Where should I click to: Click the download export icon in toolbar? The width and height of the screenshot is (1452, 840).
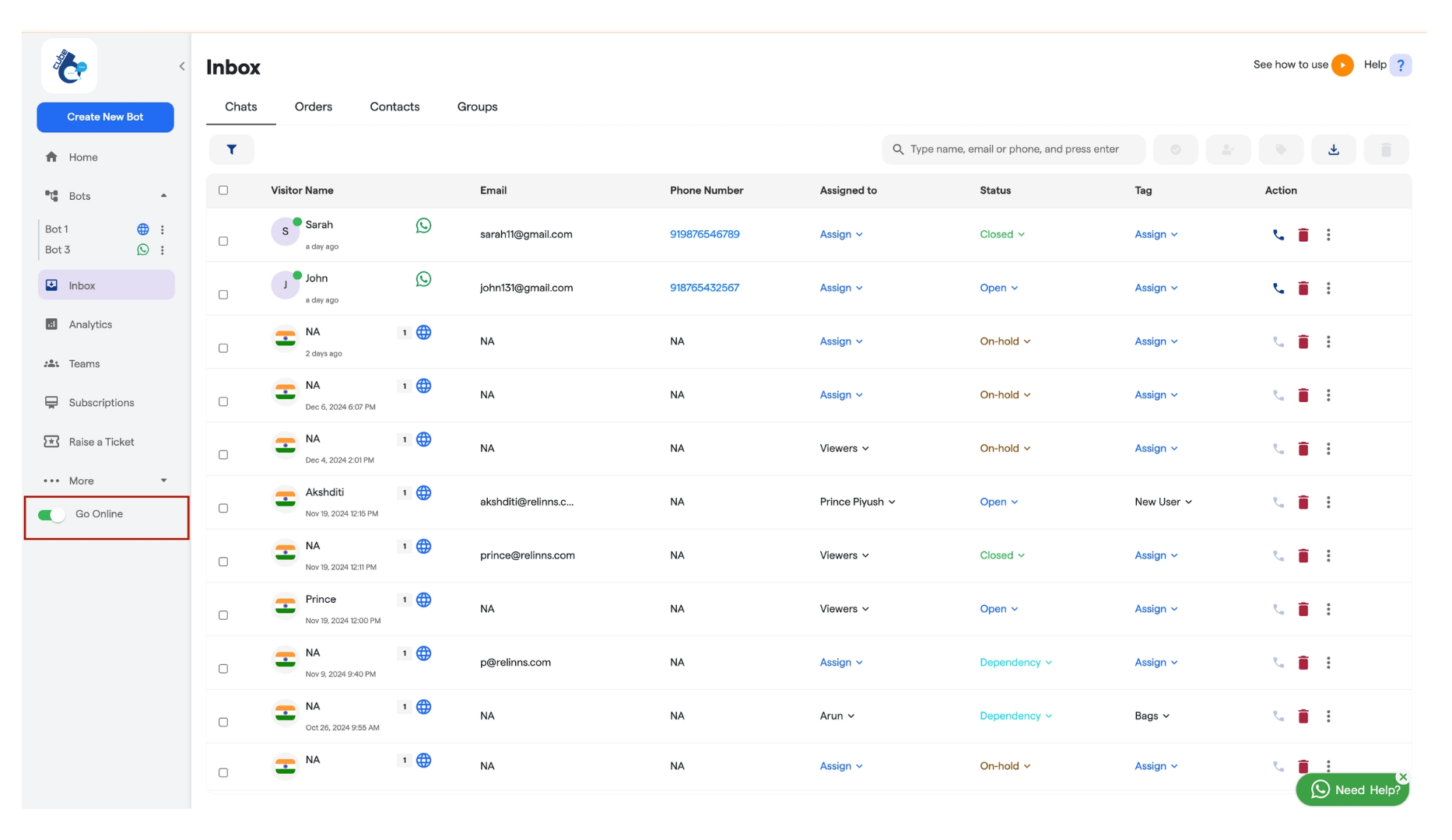point(1333,149)
